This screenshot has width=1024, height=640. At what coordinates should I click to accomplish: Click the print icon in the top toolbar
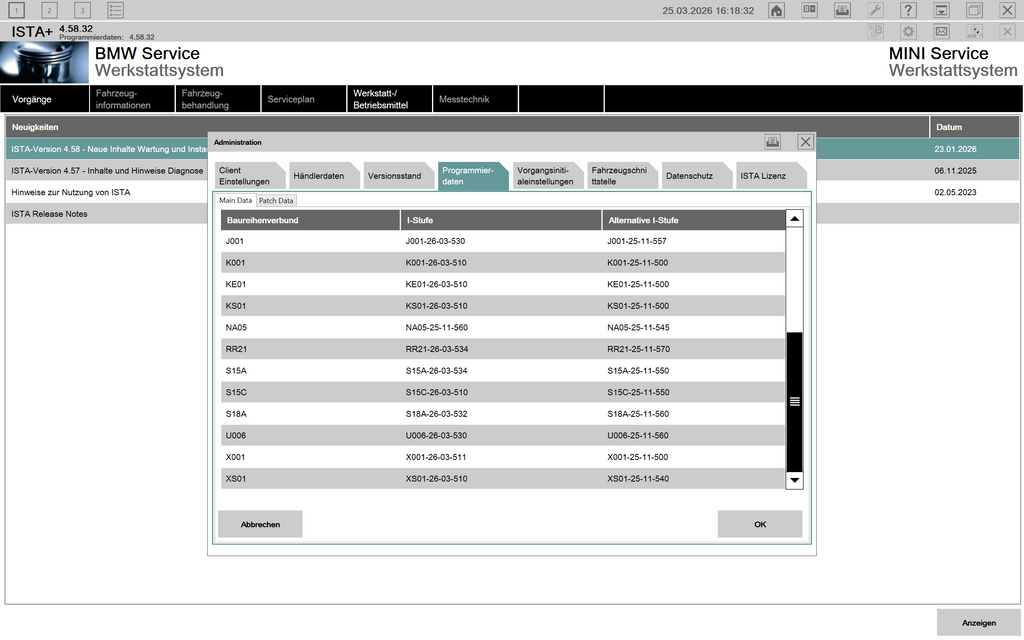point(842,10)
